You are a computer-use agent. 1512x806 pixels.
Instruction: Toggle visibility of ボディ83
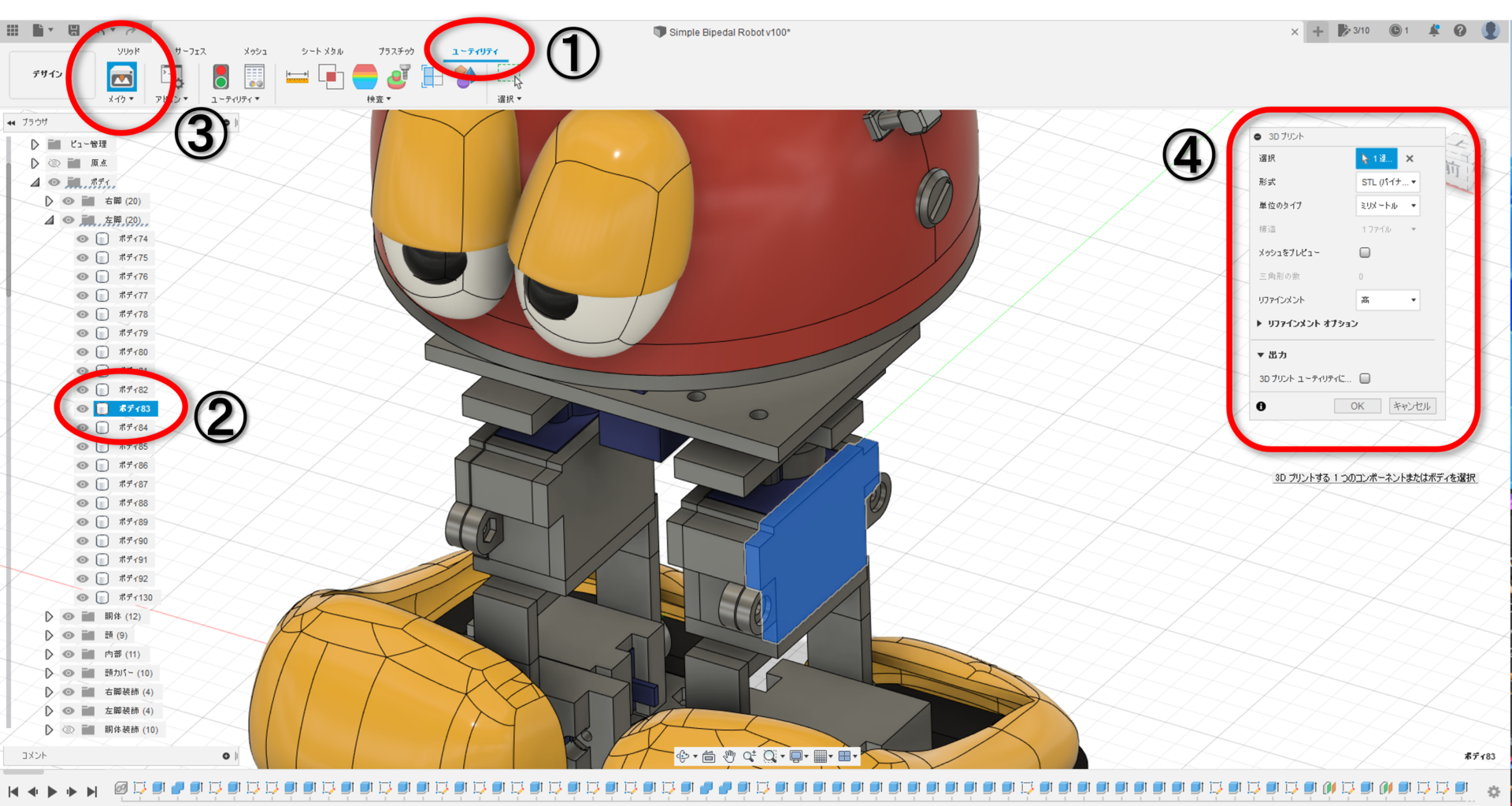tap(82, 408)
